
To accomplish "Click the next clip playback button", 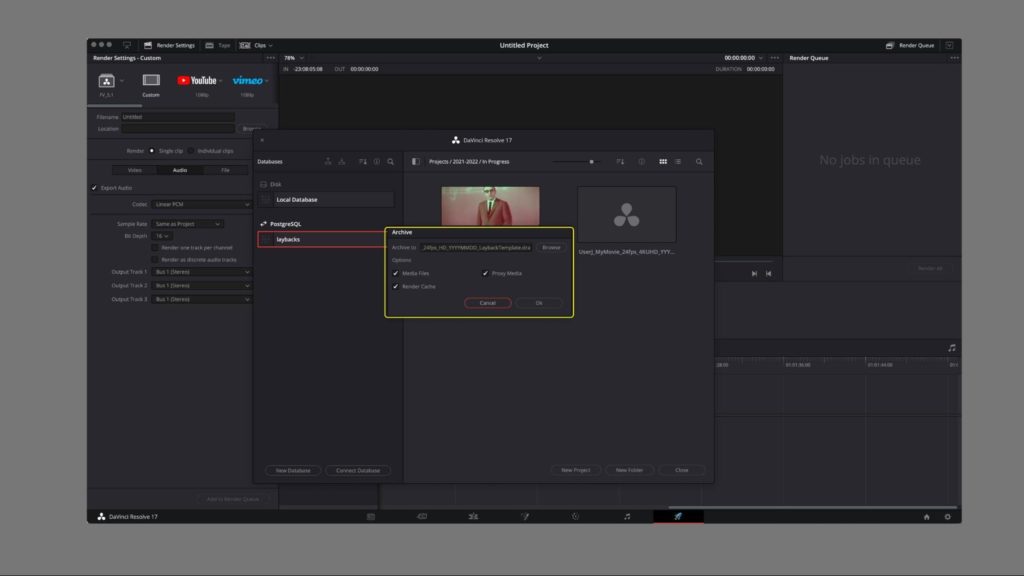I will click(x=754, y=274).
